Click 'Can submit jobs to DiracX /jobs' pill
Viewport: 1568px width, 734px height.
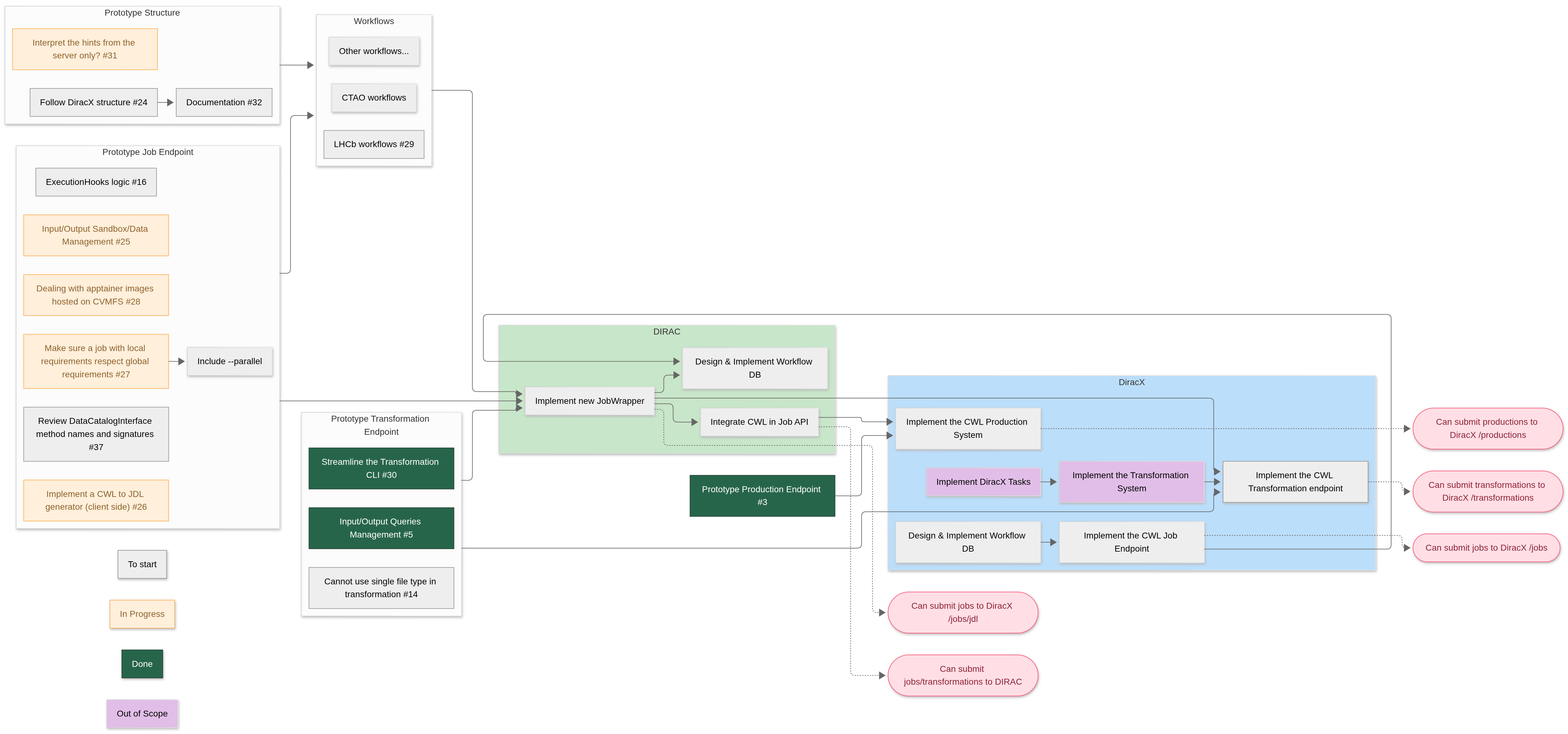(1485, 548)
